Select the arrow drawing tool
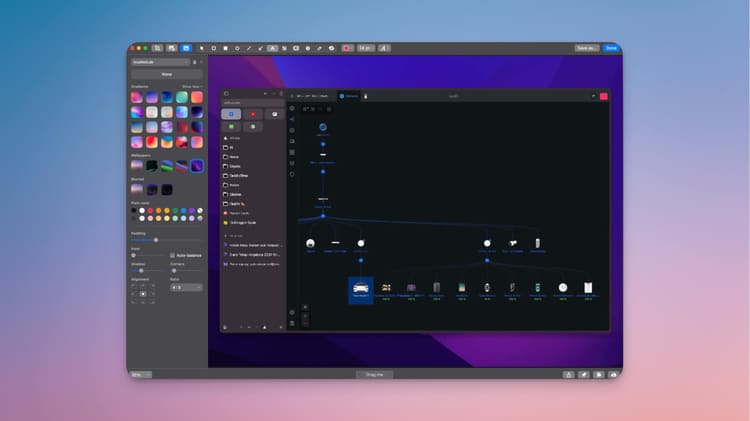The image size is (750, 421). tap(261, 48)
